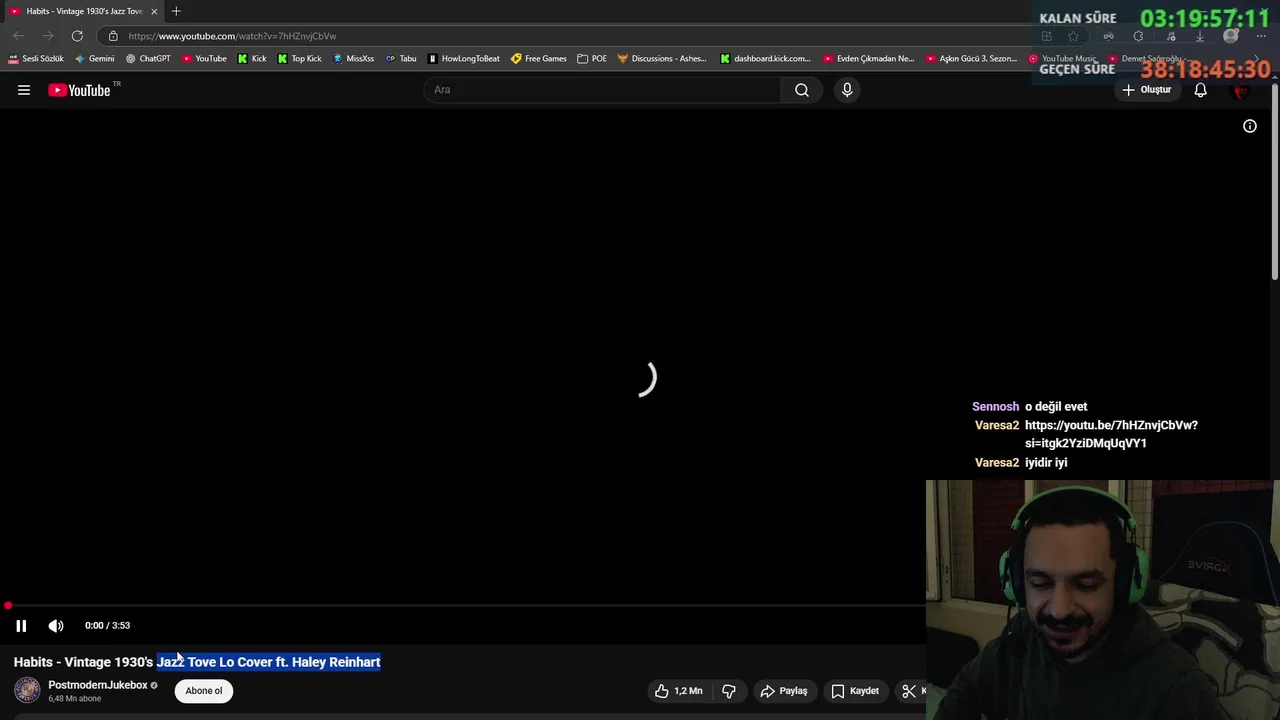Click the browser address bar URL

[232, 36]
